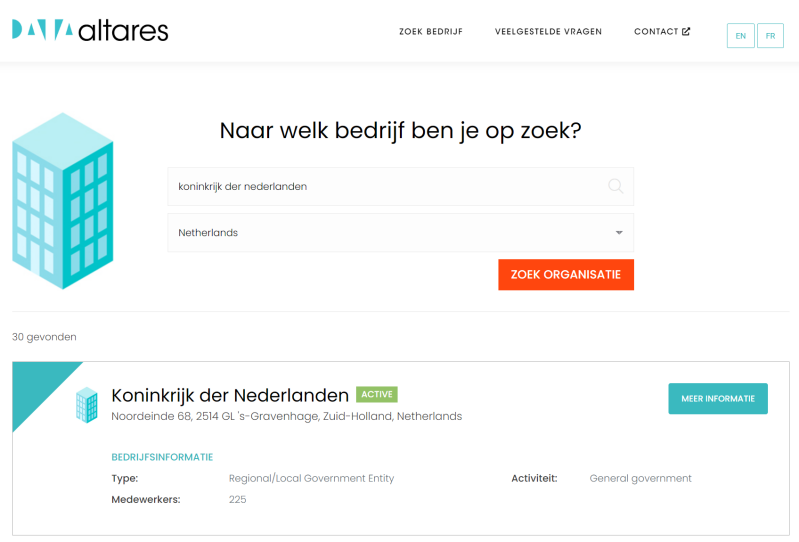Click Meer Informatie for Koninkrijk der Nederlanden
This screenshot has height=542, width=799.
pyautogui.click(x=718, y=398)
